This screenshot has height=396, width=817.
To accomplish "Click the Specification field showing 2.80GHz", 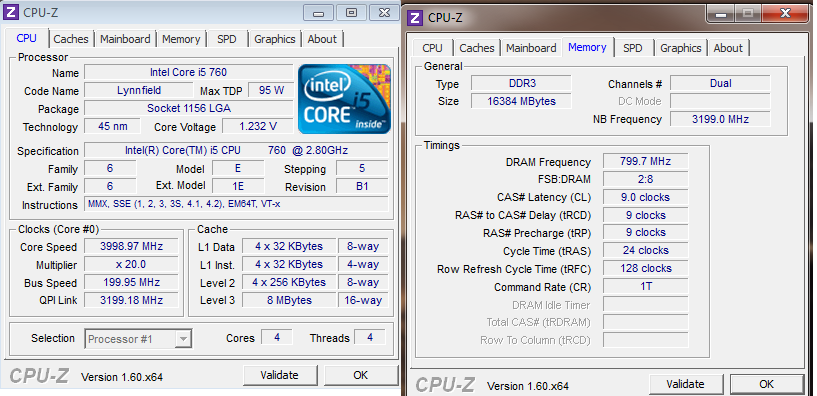I will point(236,151).
